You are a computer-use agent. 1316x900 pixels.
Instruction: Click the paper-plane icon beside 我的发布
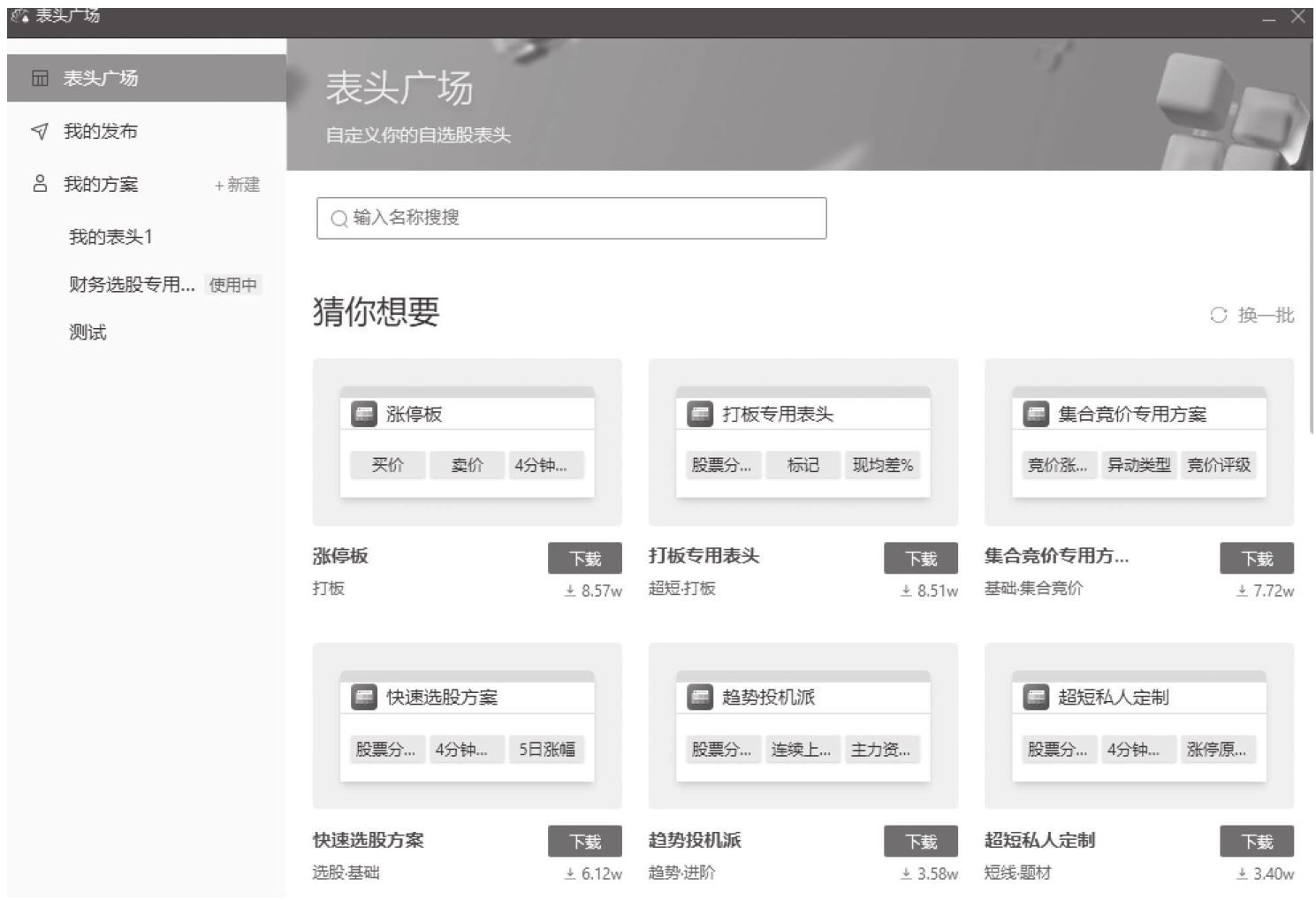pos(40,132)
